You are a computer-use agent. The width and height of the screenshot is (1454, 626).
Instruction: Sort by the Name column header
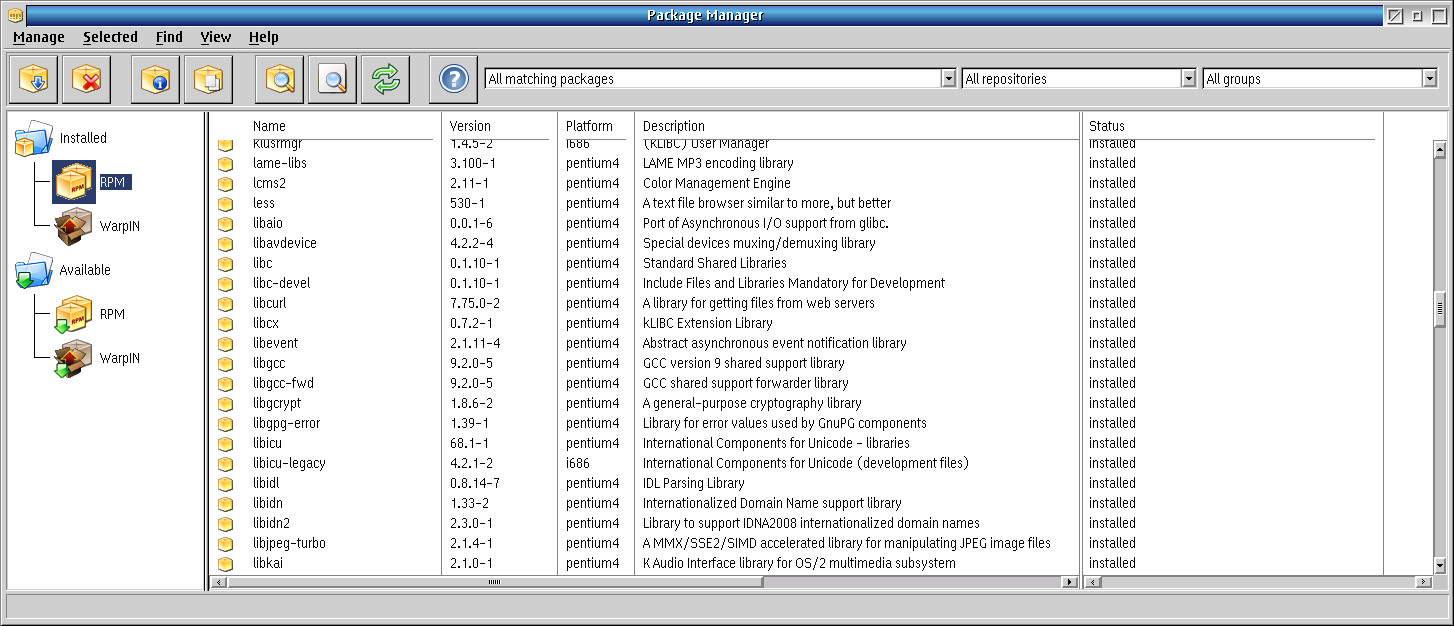[269, 126]
